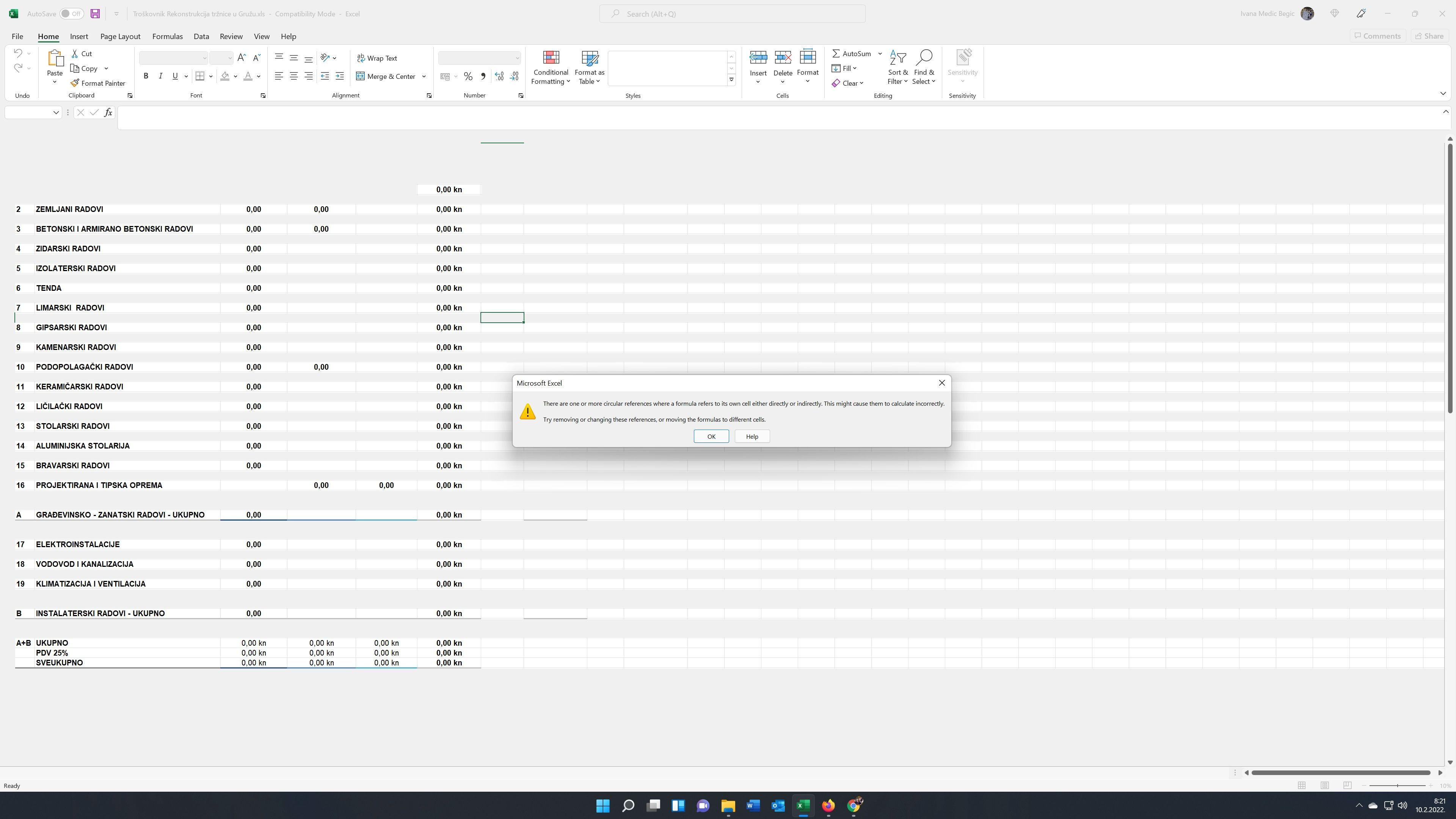Click fill color bucket icon
Screen dimensions: 1456x819
point(226,76)
